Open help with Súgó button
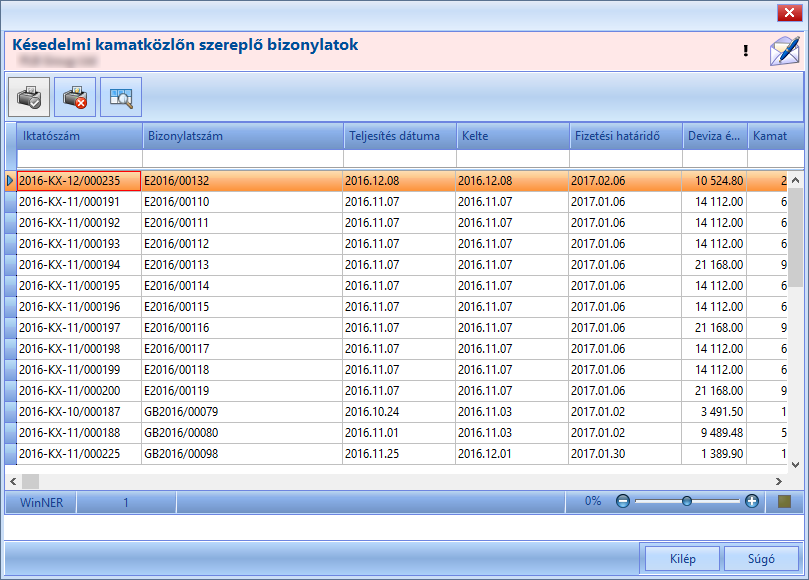Screen dimensions: 809x580 click(x=761, y=559)
